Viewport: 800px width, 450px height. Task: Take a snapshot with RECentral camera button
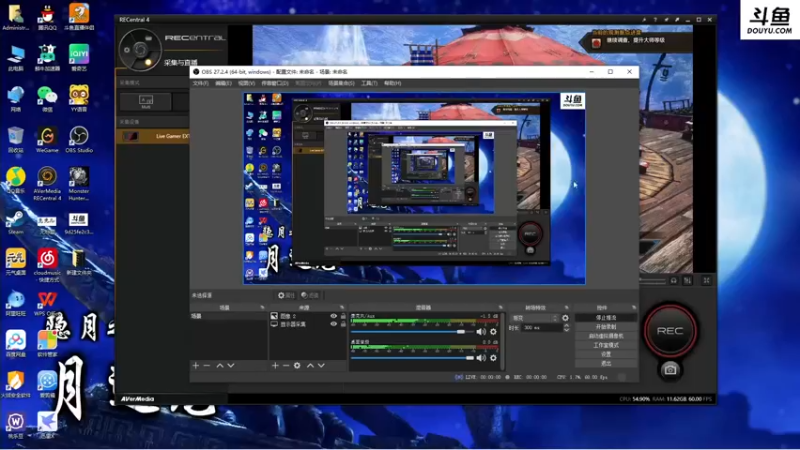pyautogui.click(x=670, y=370)
